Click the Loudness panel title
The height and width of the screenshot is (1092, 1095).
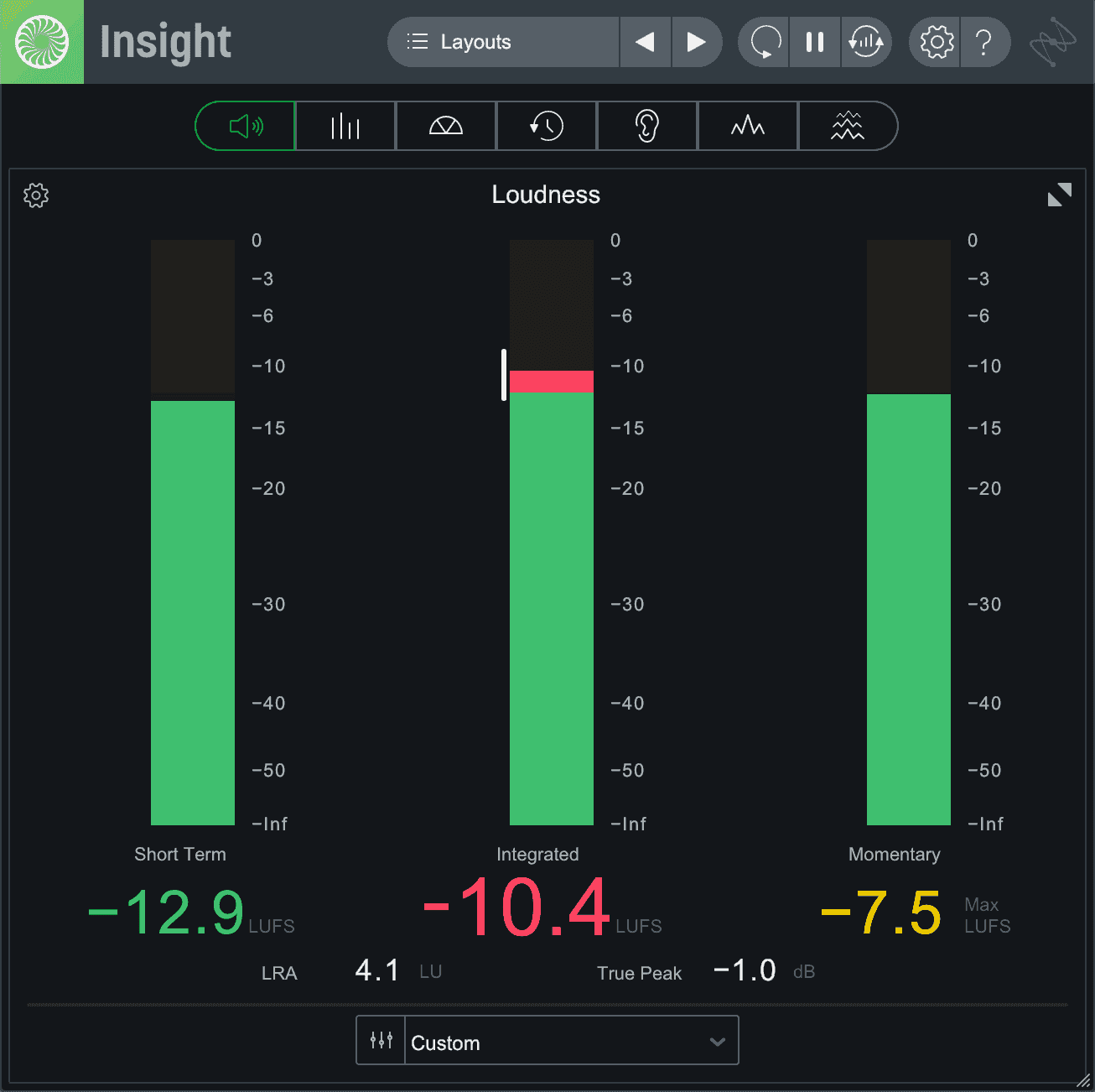(546, 195)
